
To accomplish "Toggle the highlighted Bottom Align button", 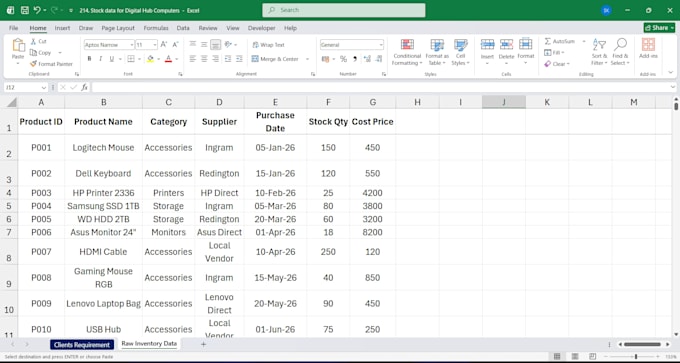I will tap(216, 45).
